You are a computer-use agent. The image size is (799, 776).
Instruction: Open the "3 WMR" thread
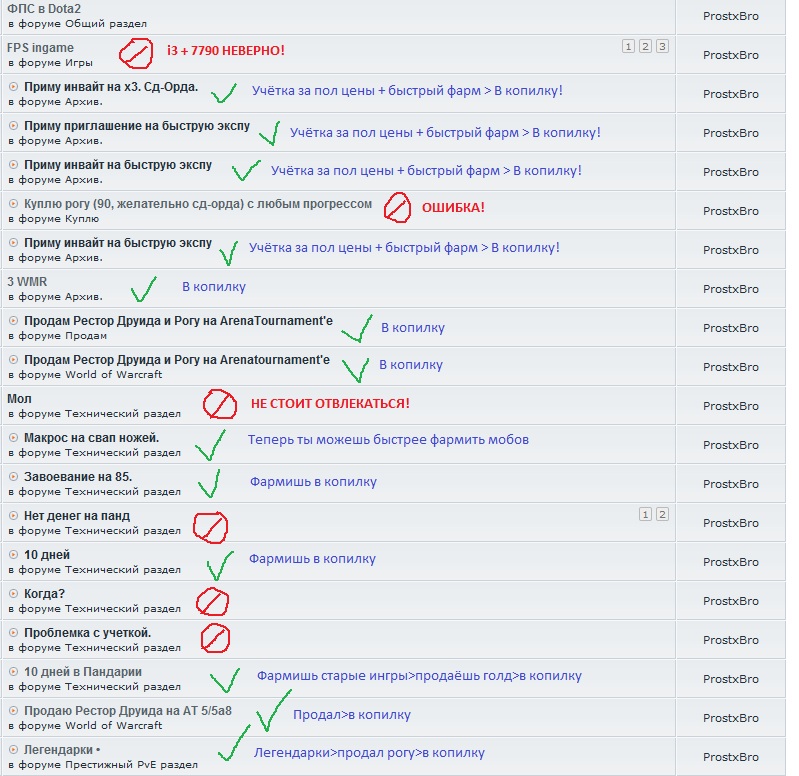(27, 282)
